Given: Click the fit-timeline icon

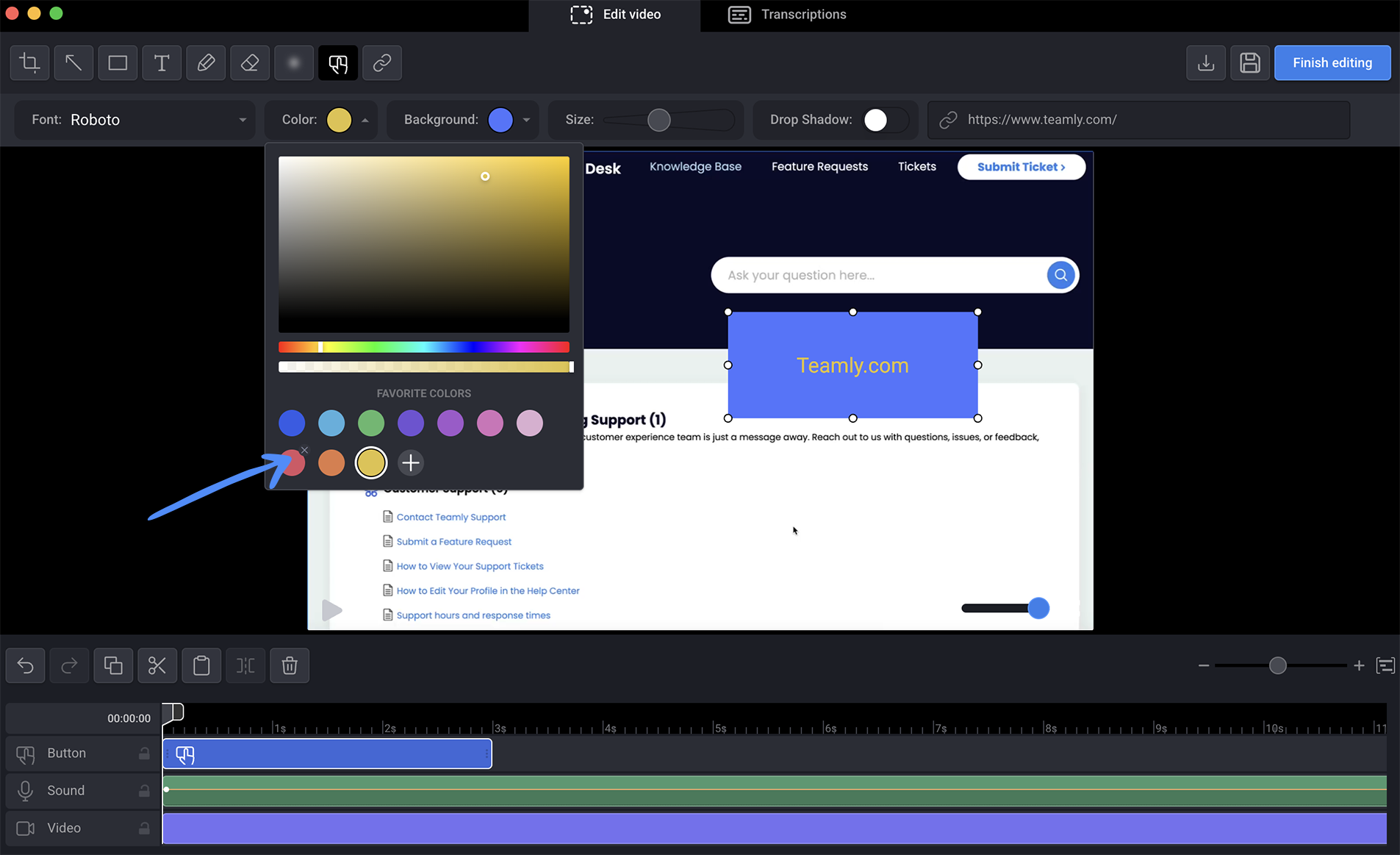Looking at the screenshot, I should 1385,666.
